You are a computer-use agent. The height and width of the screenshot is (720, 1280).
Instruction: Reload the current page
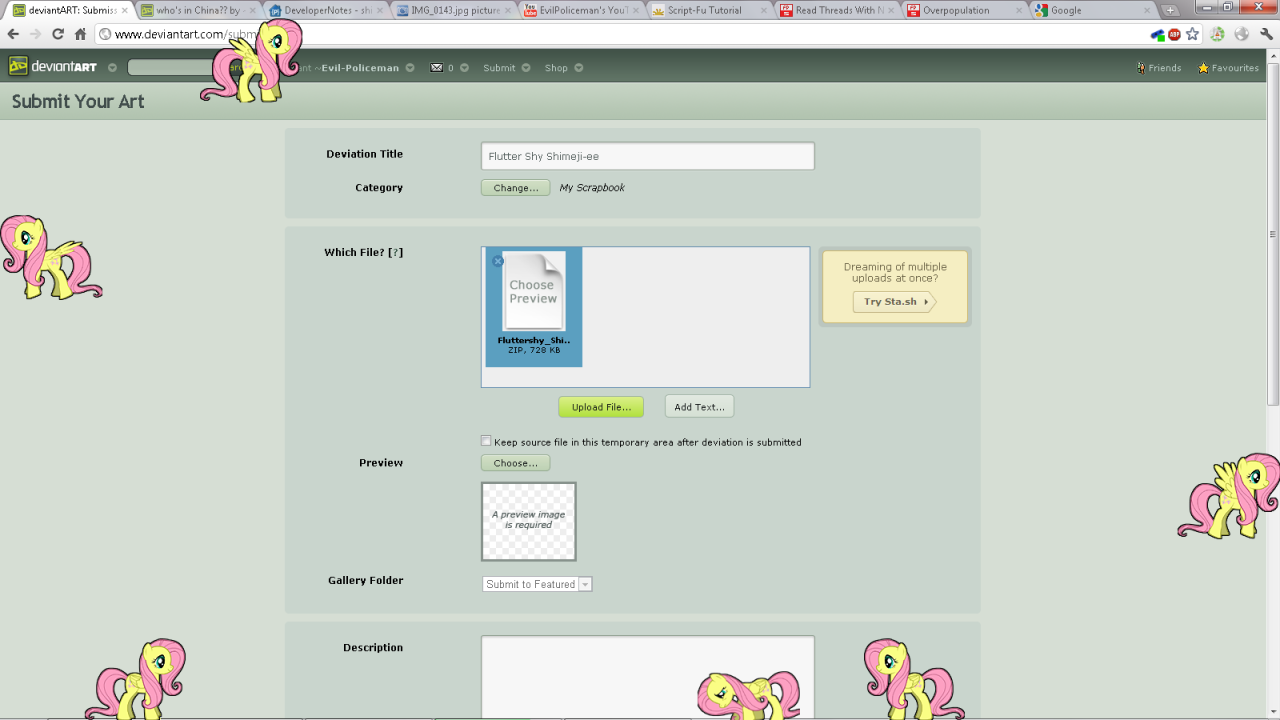click(x=58, y=34)
